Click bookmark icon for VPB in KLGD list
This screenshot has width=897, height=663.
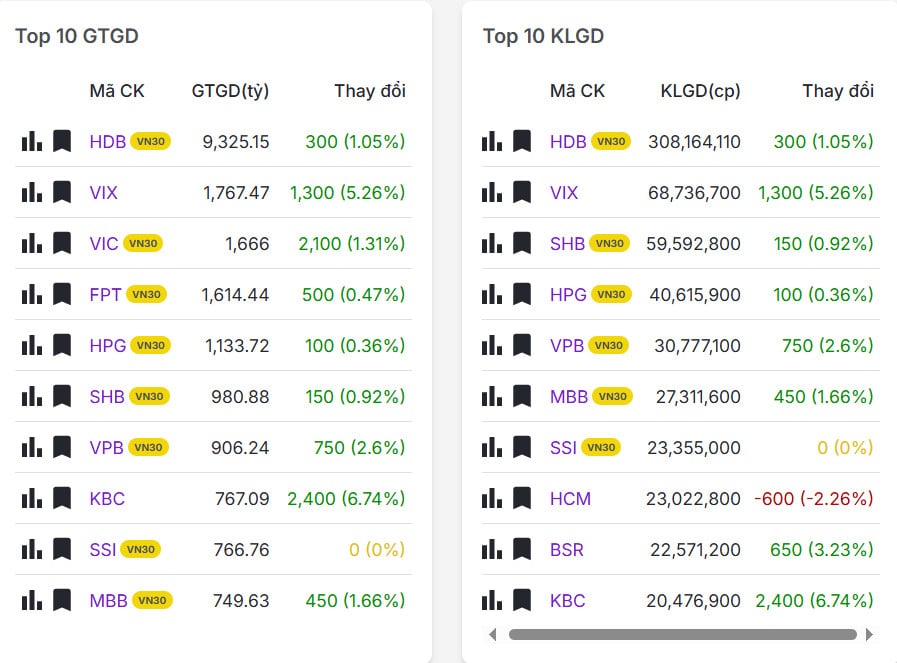coord(522,345)
